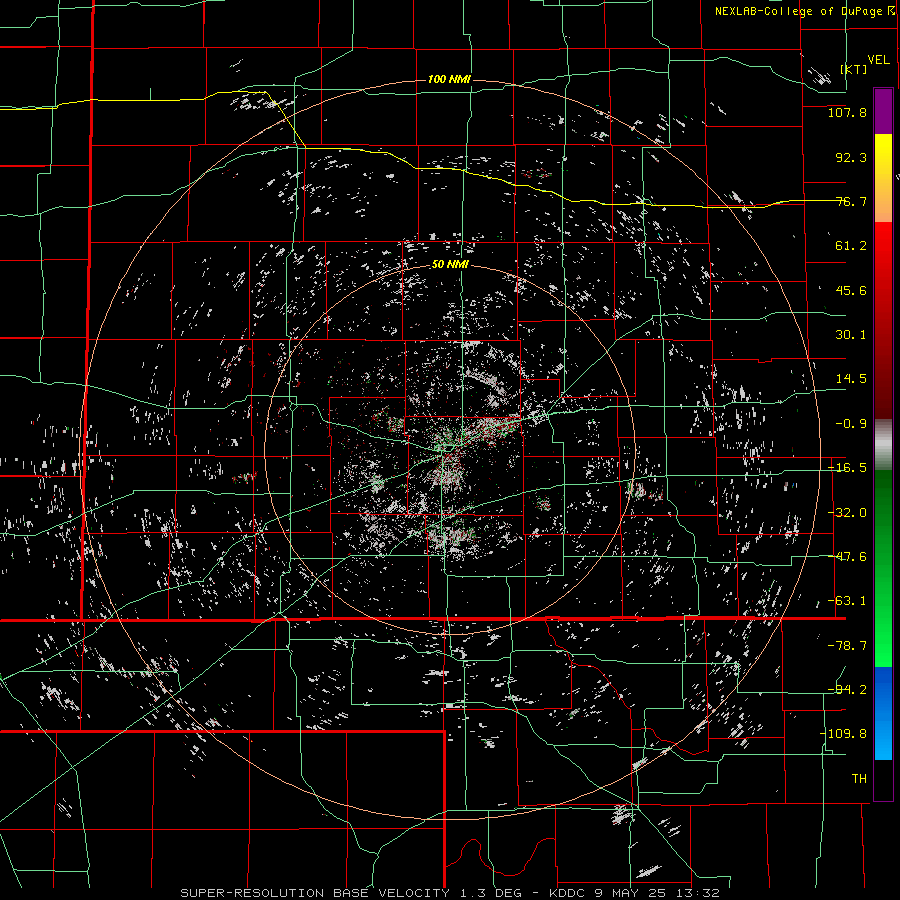Click the 76.7 scale value
The width and height of the screenshot is (900, 900).
[x=851, y=201]
